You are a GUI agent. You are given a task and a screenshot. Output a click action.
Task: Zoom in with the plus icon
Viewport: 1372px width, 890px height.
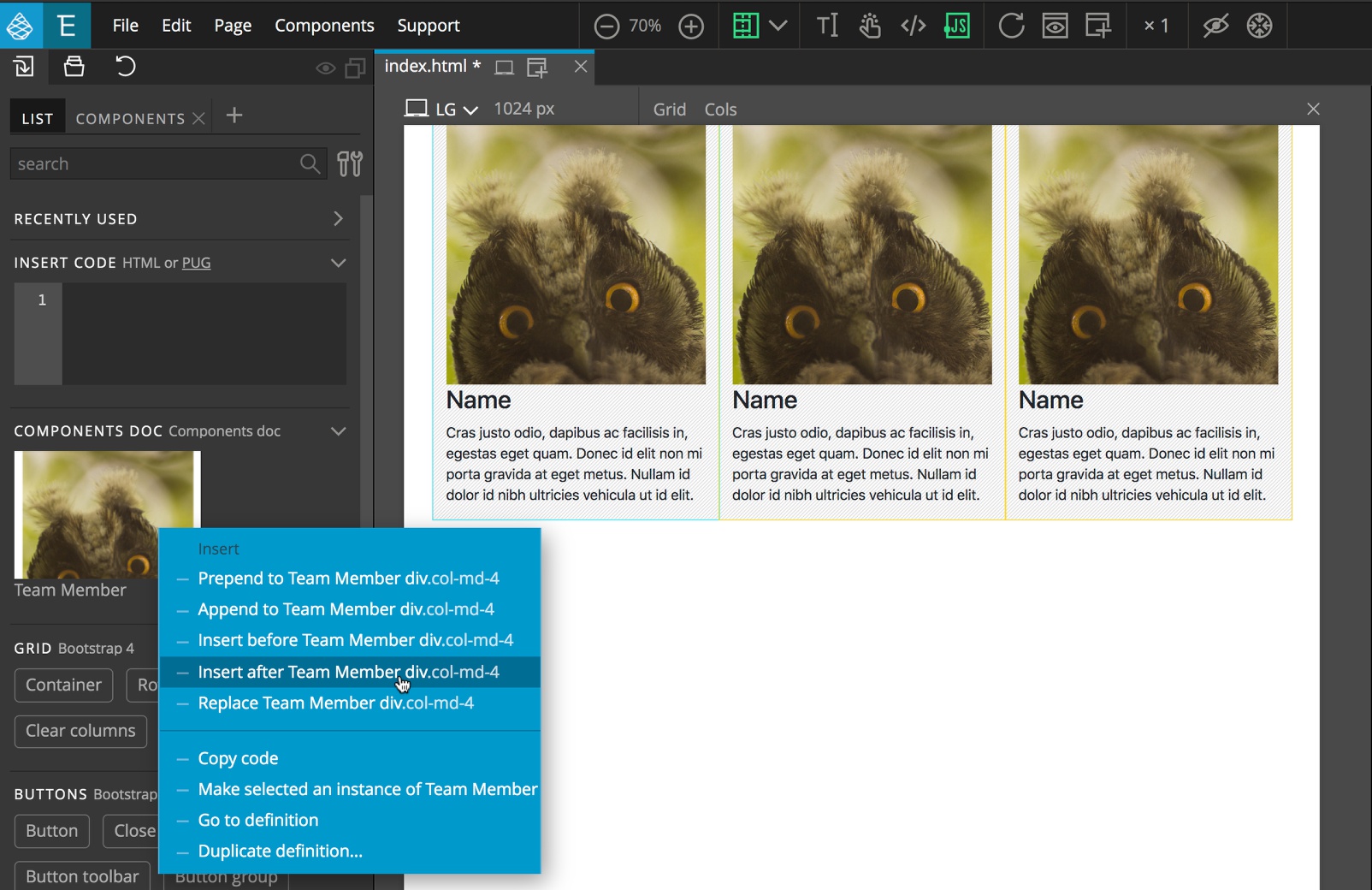pyautogui.click(x=691, y=27)
